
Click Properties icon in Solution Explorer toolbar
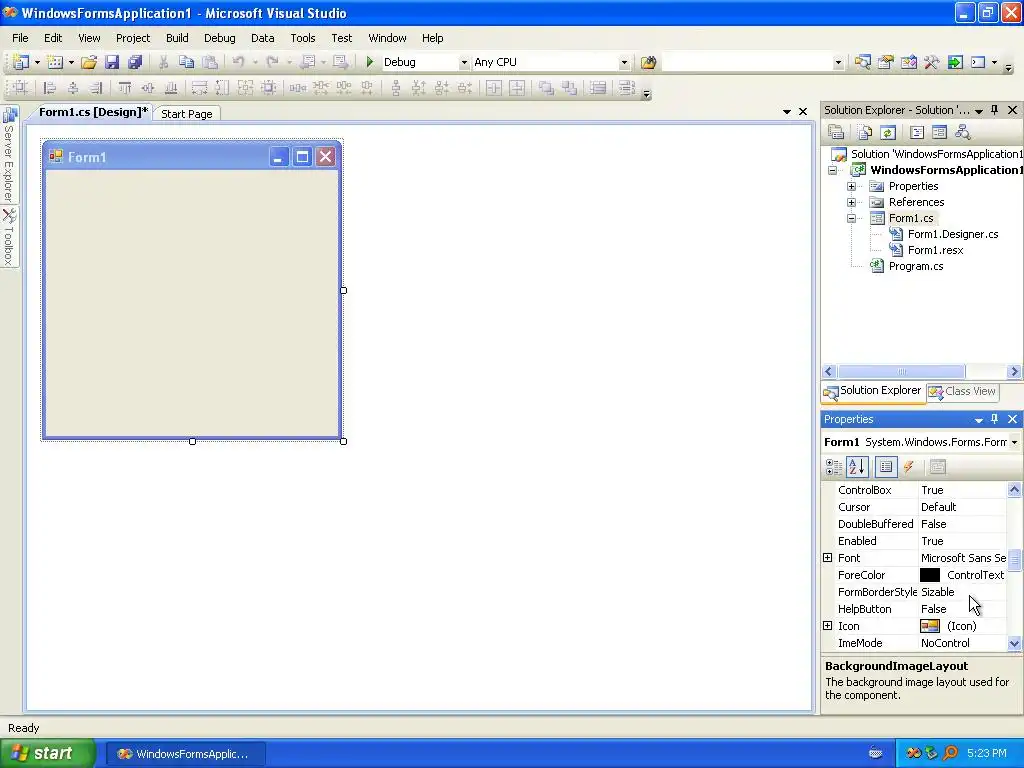[836, 133]
